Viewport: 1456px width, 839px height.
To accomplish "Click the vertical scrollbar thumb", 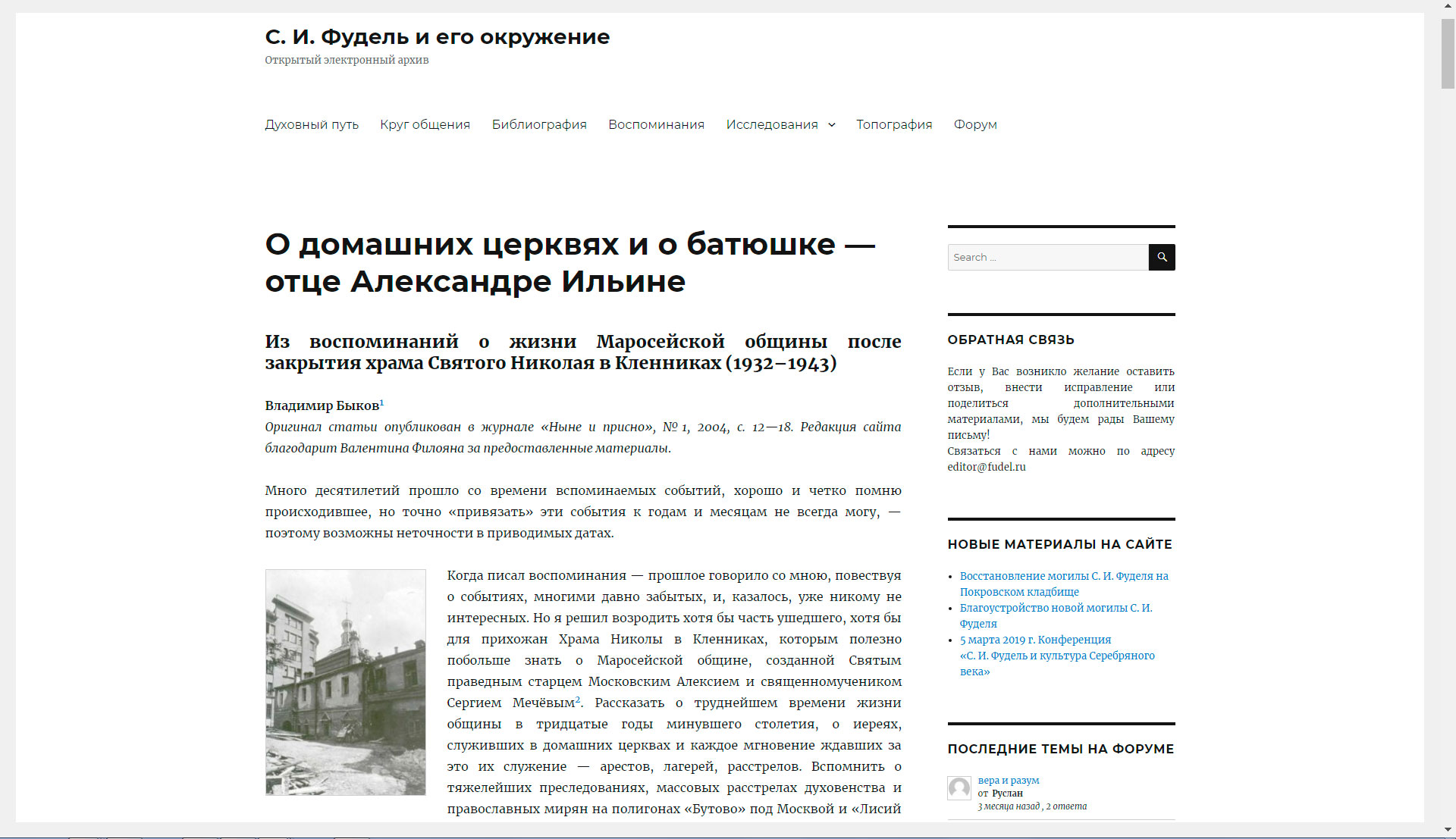I will (1448, 53).
